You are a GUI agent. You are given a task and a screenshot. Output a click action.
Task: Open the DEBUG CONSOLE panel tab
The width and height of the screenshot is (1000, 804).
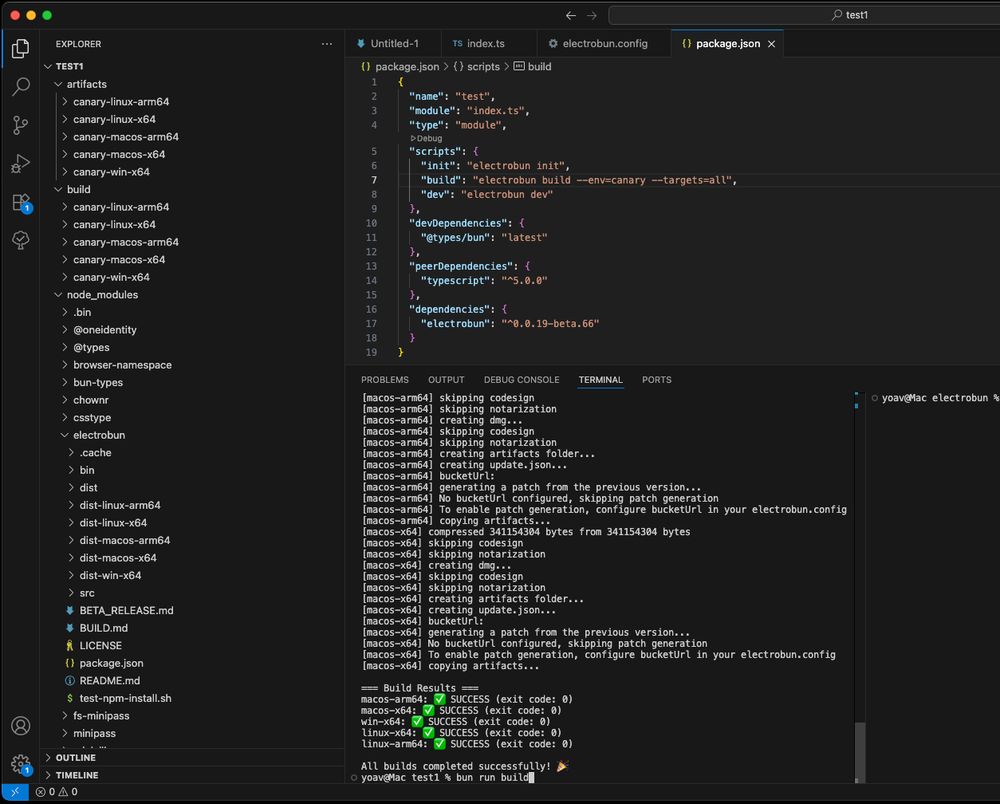tap(521, 380)
